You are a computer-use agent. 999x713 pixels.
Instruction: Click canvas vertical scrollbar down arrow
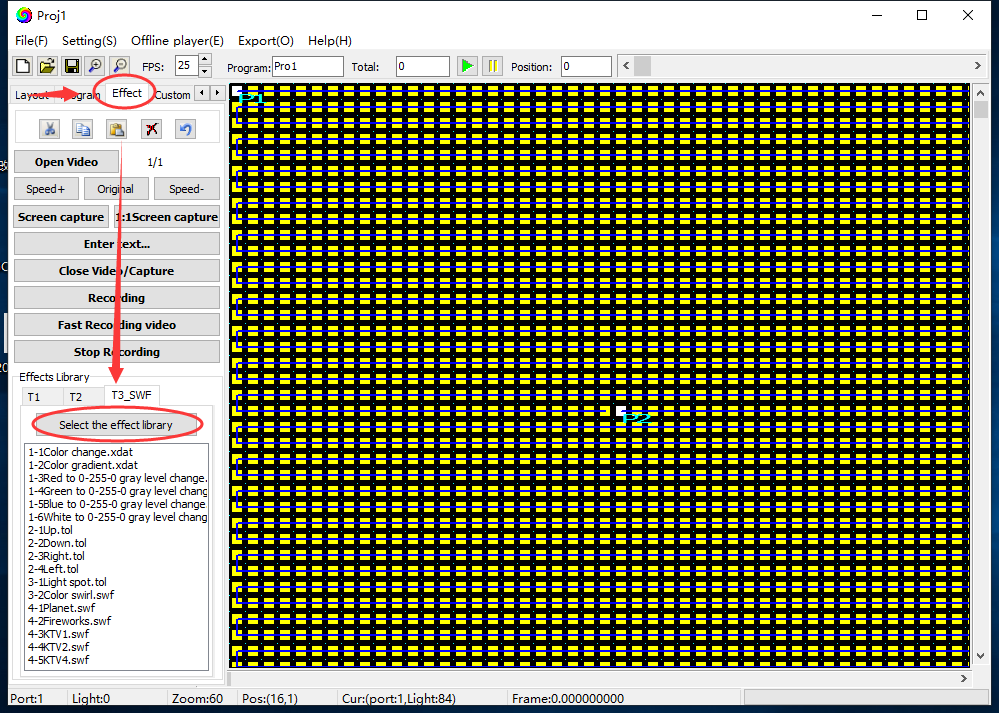(981, 656)
